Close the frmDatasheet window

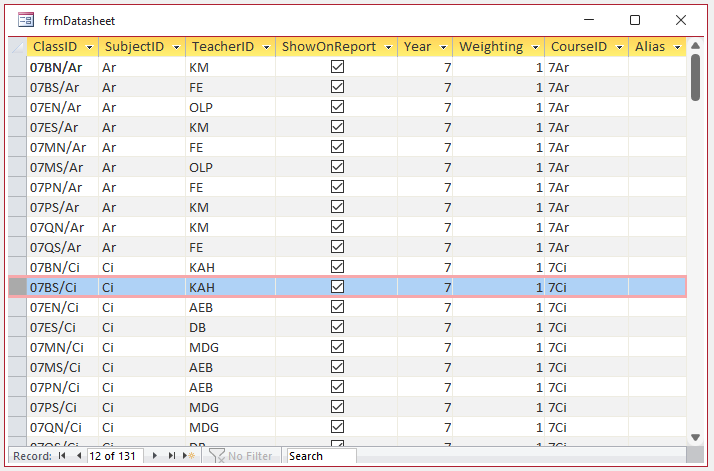click(681, 20)
